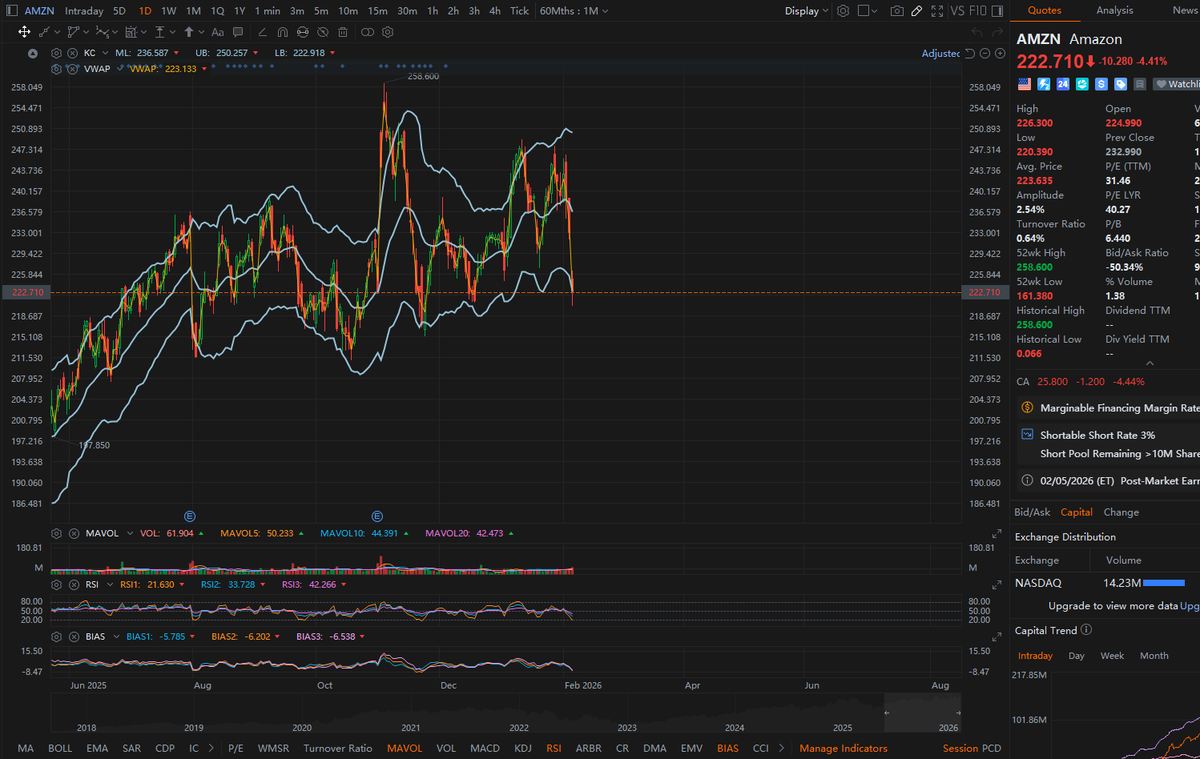Toggle the BOLL indicator

pos(60,748)
